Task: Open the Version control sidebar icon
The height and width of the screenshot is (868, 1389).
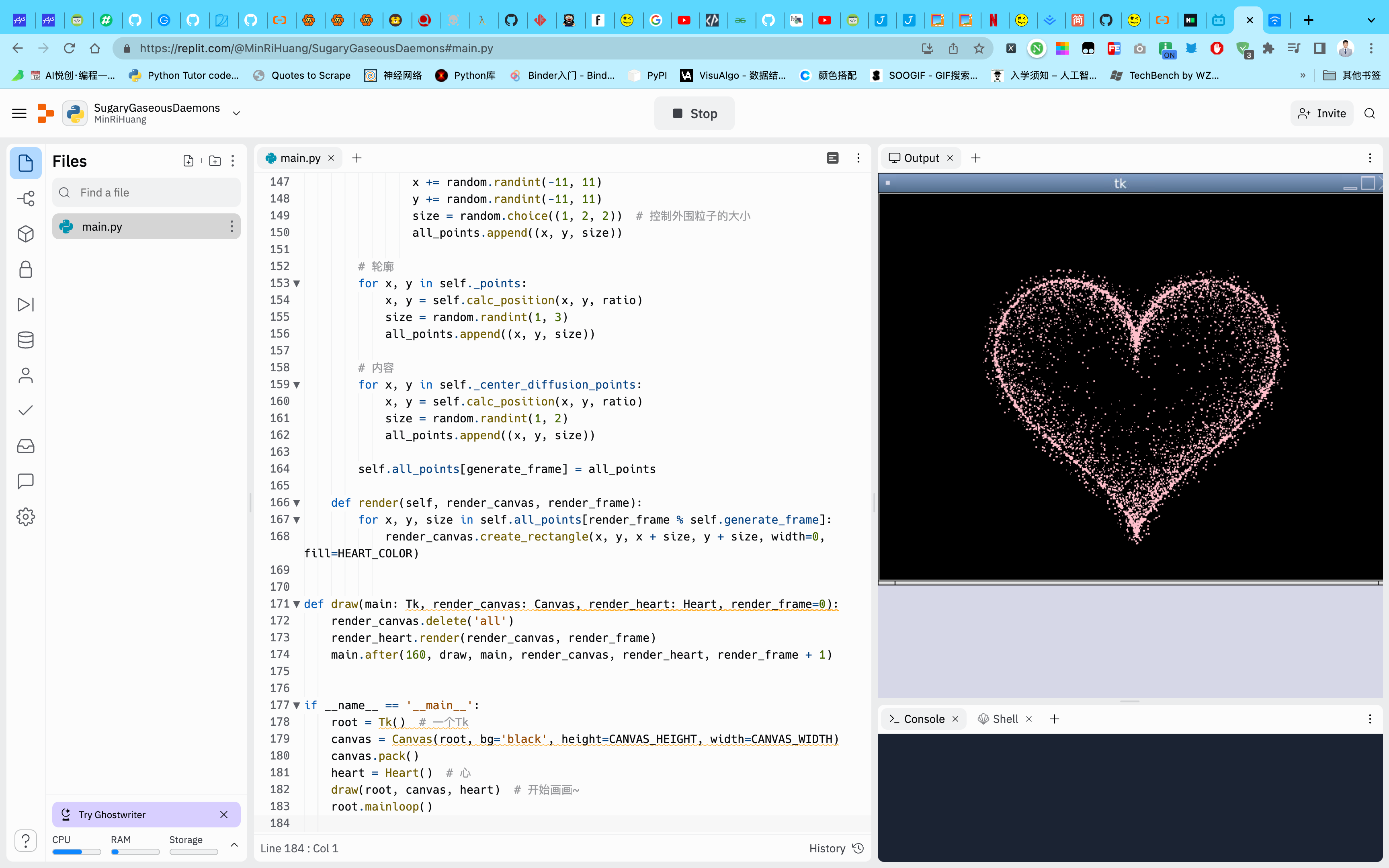Action: coord(25,199)
